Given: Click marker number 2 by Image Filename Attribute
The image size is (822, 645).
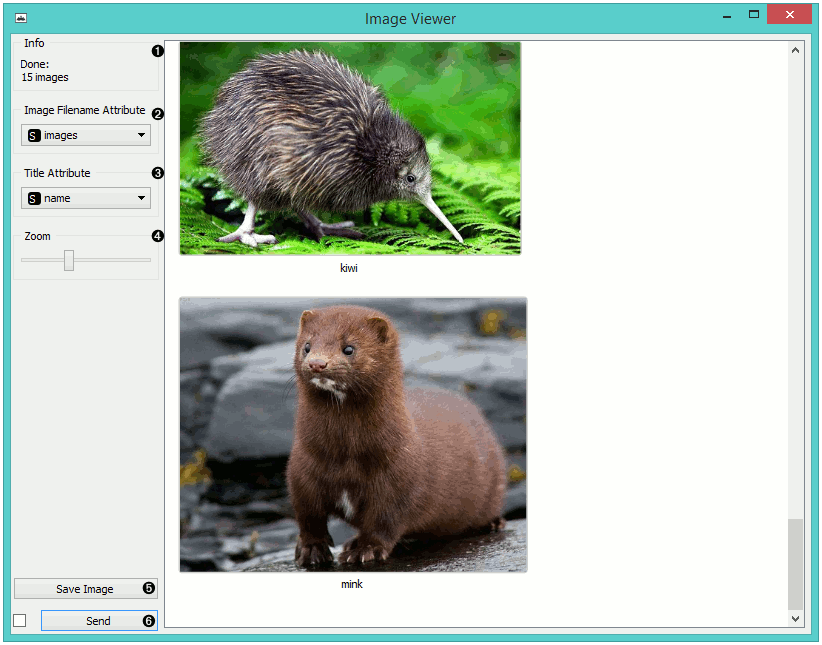Looking at the screenshot, I should coord(157,114).
